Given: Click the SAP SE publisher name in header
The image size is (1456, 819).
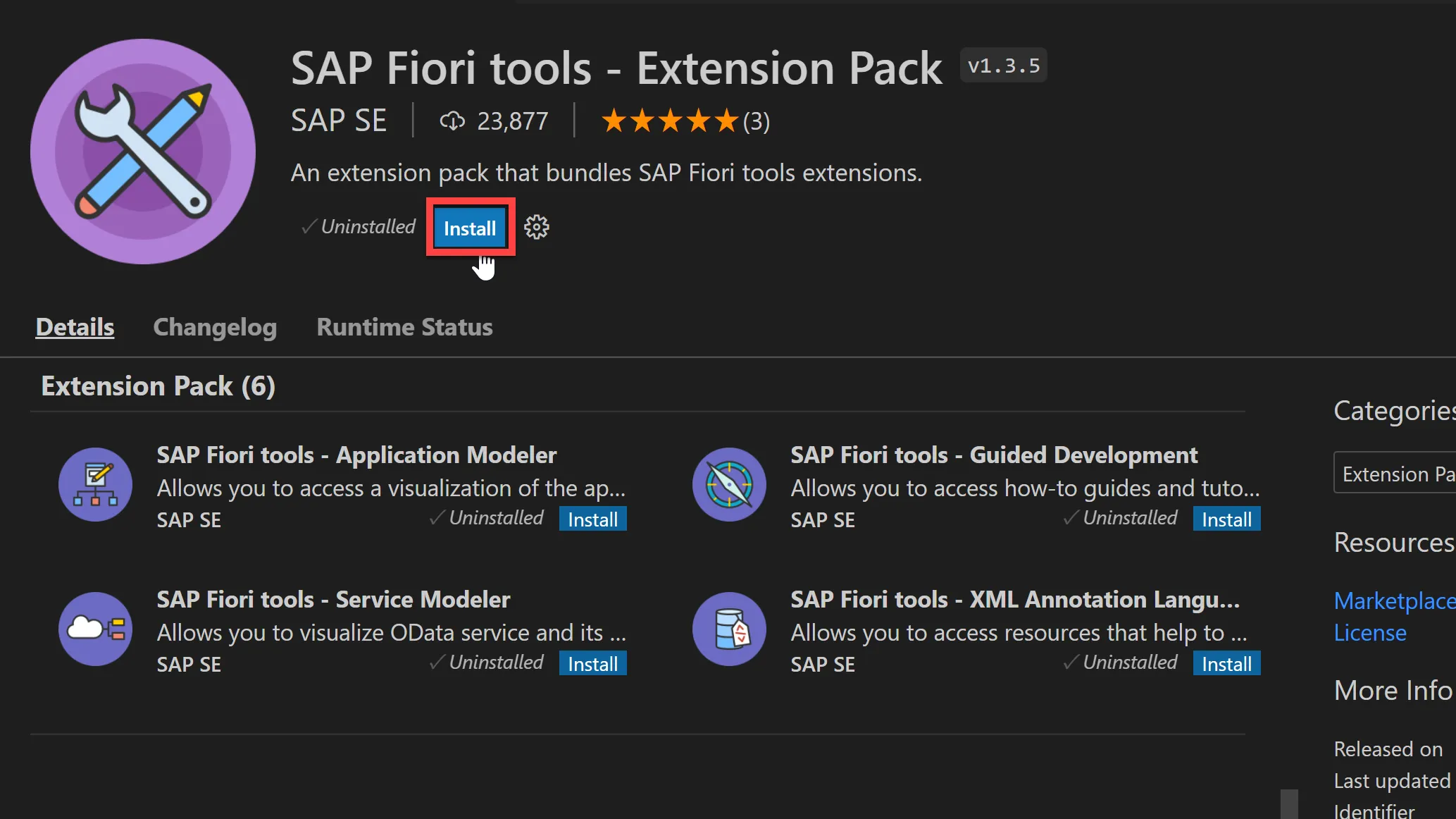Looking at the screenshot, I should (x=339, y=121).
